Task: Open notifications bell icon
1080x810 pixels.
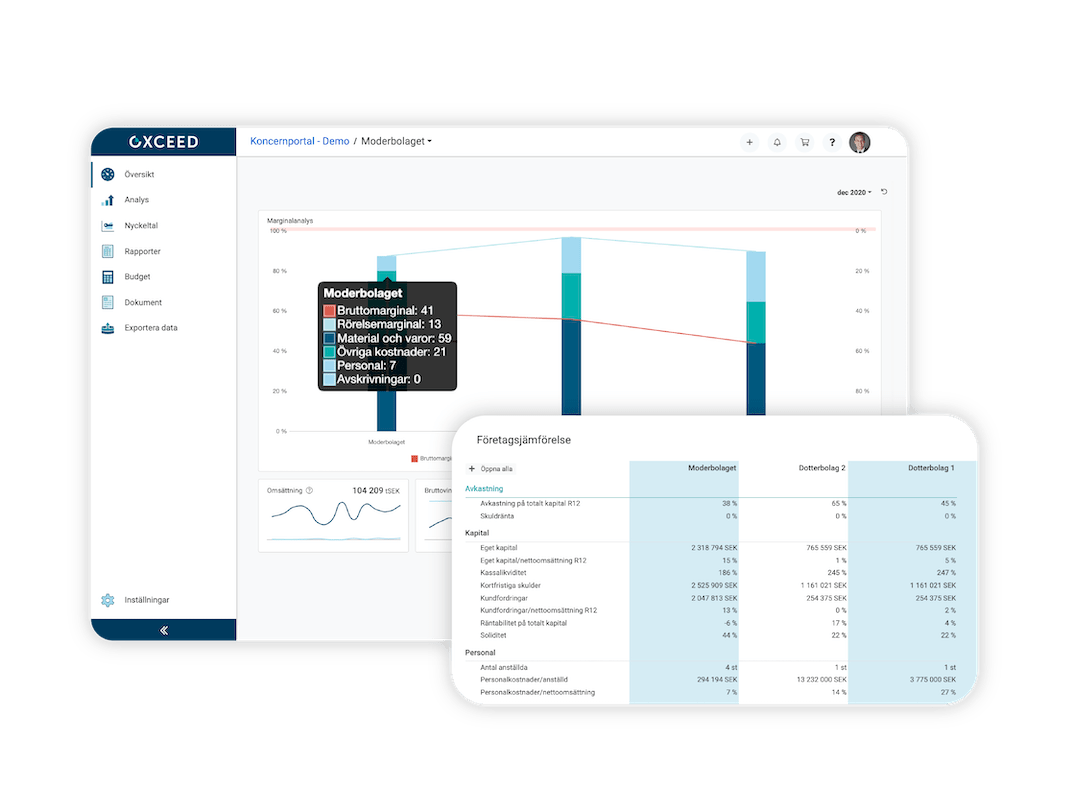Action: coord(777,142)
